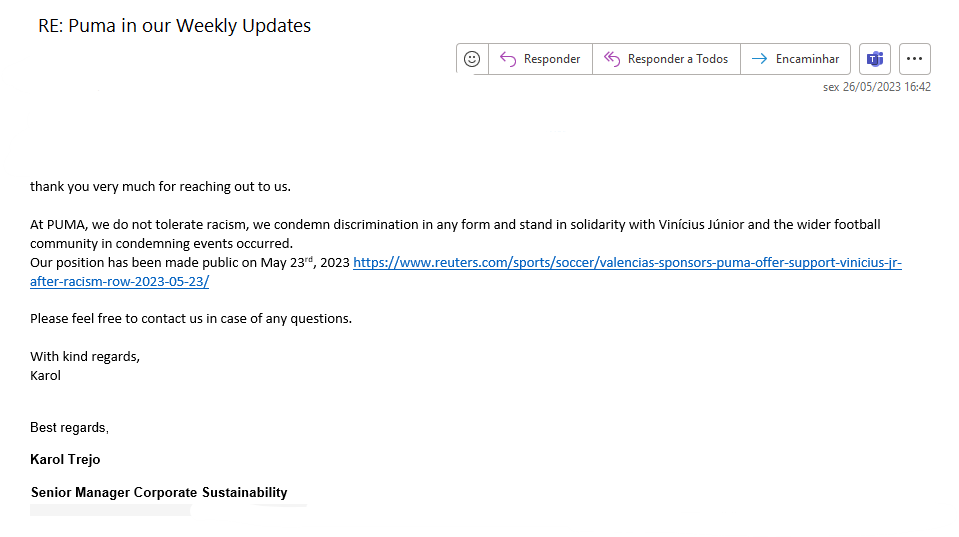Screen dimensions: 959x537
Task: Click the 'Best regards,' closing line
Action: 69,428
